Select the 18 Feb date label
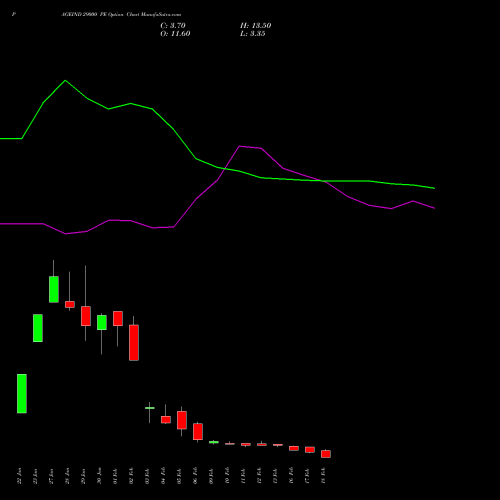The width and height of the screenshot is (500, 500). 323,476
